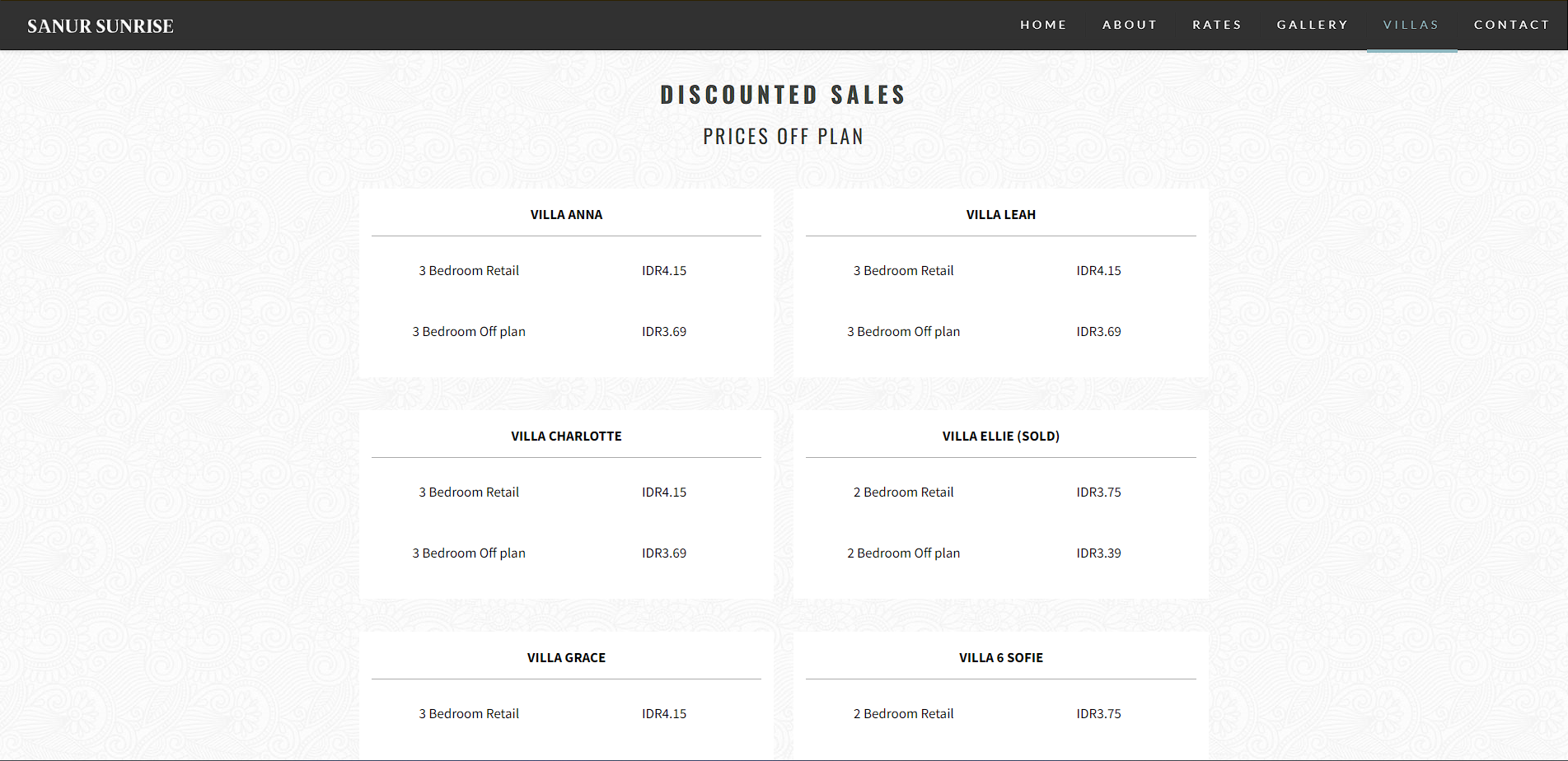The width and height of the screenshot is (1568, 761).
Task: Click the Villa Charlotte heading
Action: point(566,437)
